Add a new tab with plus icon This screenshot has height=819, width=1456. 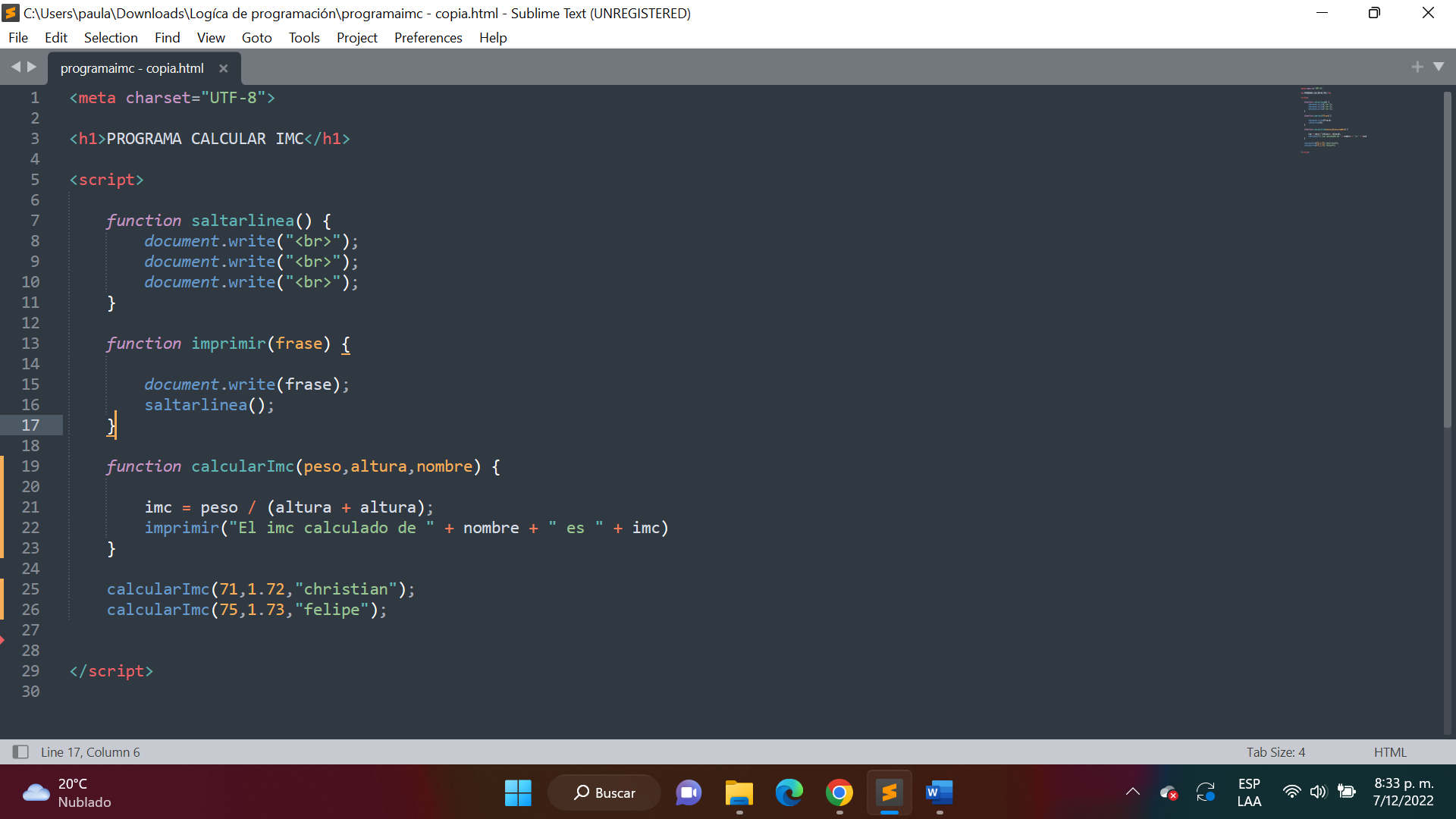click(x=1417, y=67)
